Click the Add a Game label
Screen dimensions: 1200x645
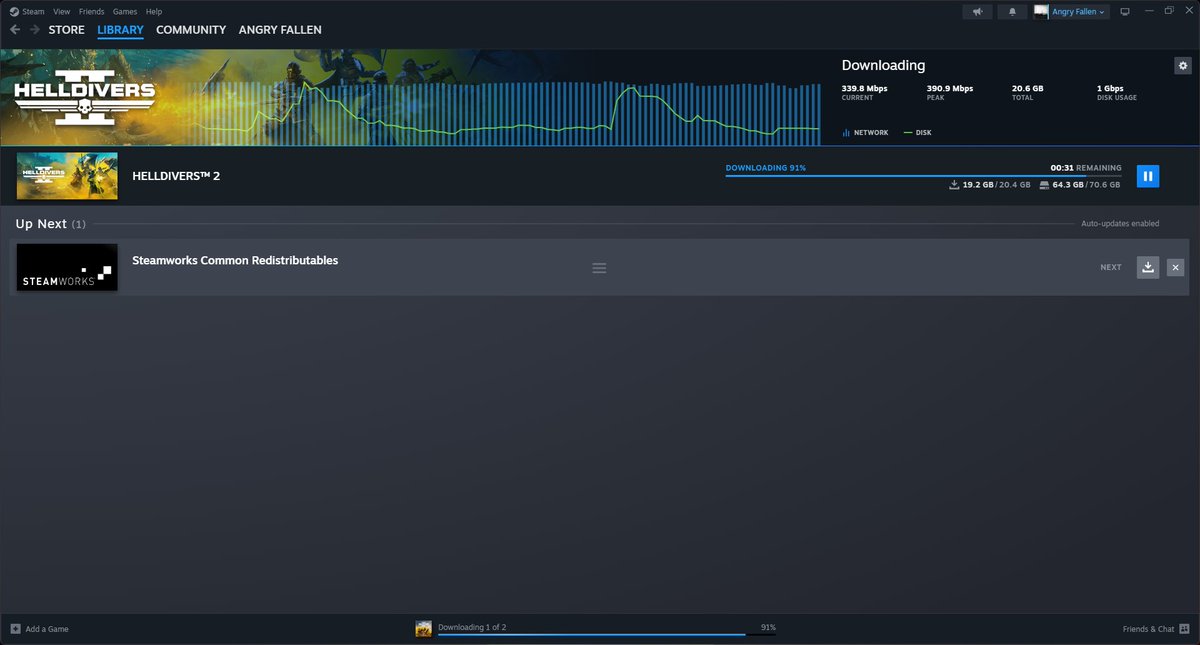47,629
